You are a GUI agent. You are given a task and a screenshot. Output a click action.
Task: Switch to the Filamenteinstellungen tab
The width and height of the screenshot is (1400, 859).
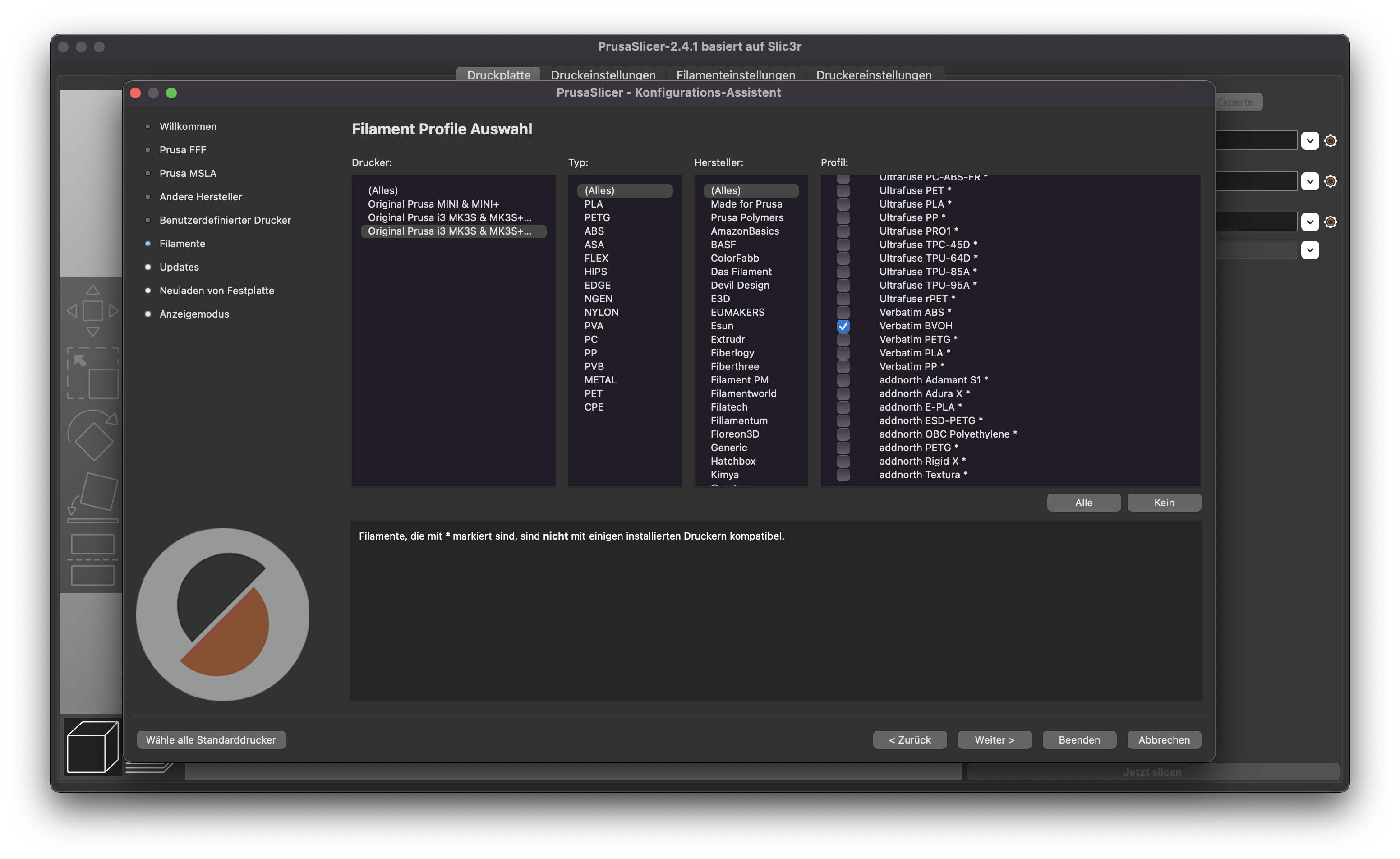click(735, 74)
